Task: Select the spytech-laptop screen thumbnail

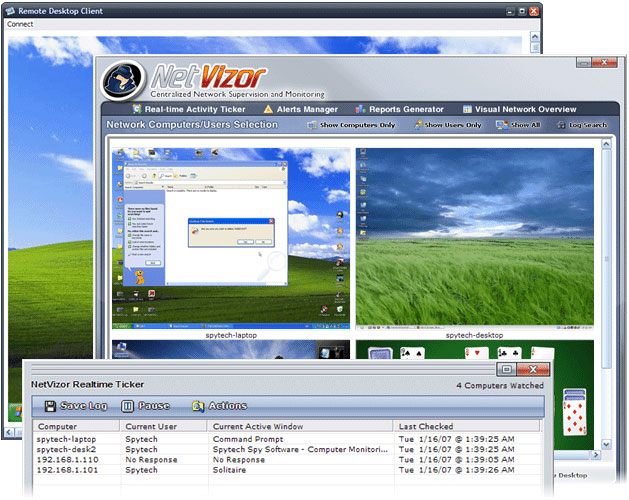Action: click(x=231, y=238)
